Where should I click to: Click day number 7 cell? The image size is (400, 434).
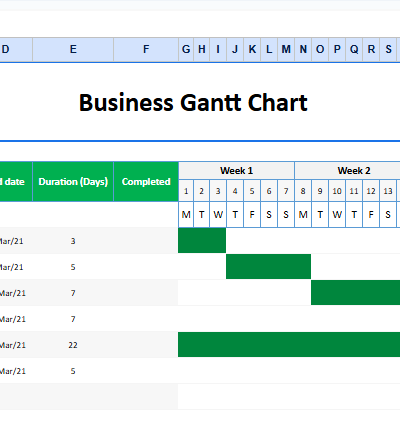(286, 191)
